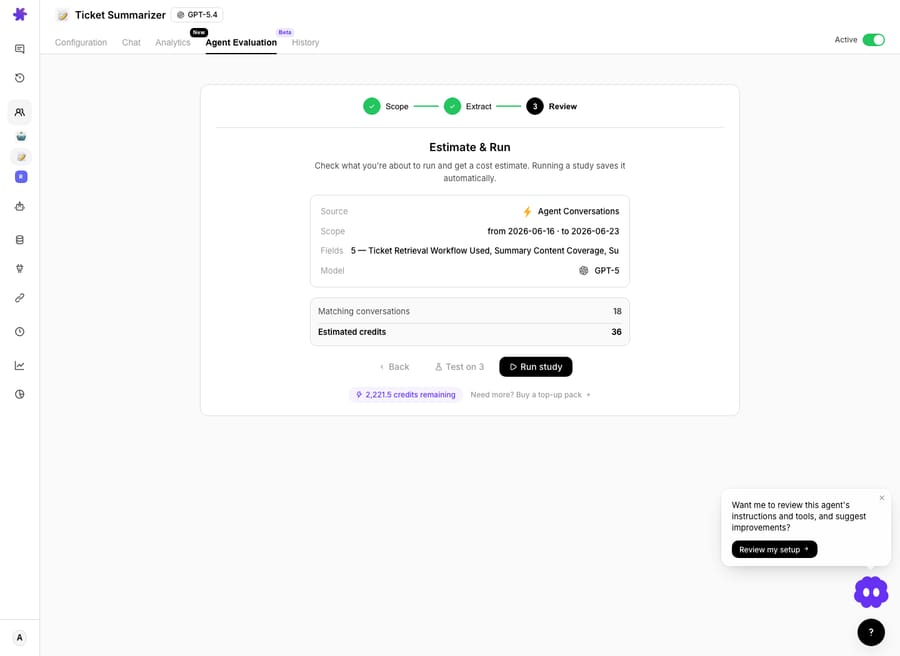Viewport: 900px width, 656px height.
Task: Open the plug integrations sidebar icon
Action: [20, 269]
